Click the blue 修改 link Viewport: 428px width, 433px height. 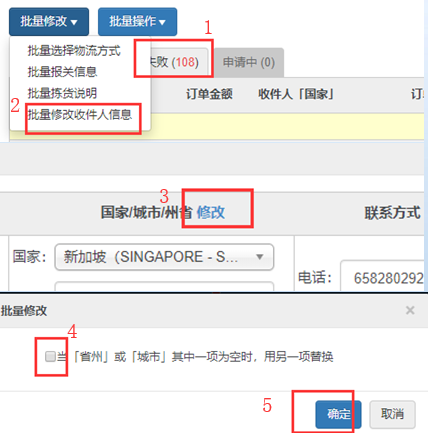point(211,212)
